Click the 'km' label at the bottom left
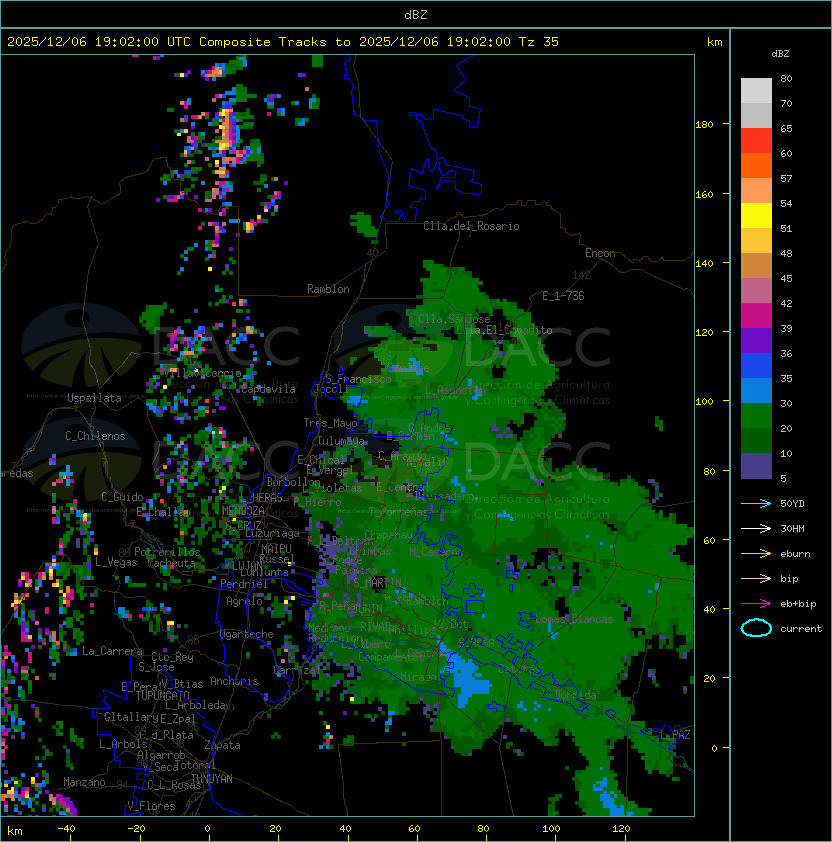 click(x=15, y=831)
